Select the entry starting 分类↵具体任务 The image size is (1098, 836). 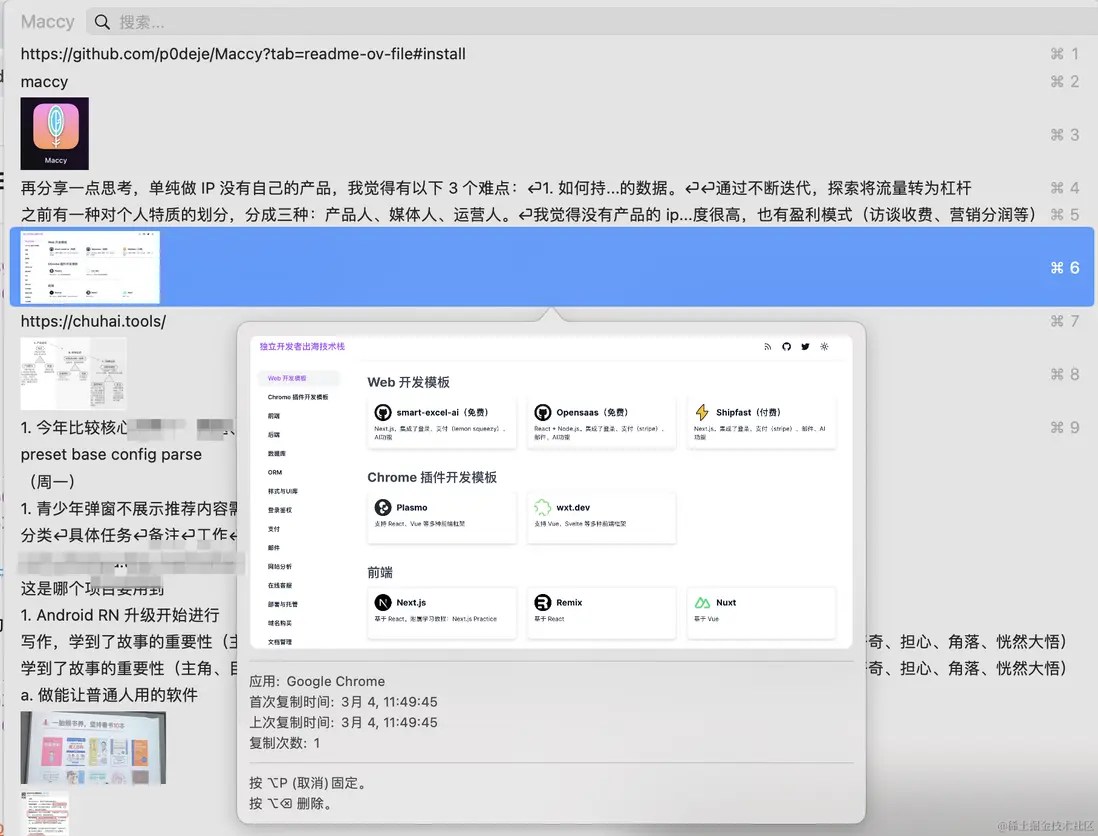click(129, 535)
